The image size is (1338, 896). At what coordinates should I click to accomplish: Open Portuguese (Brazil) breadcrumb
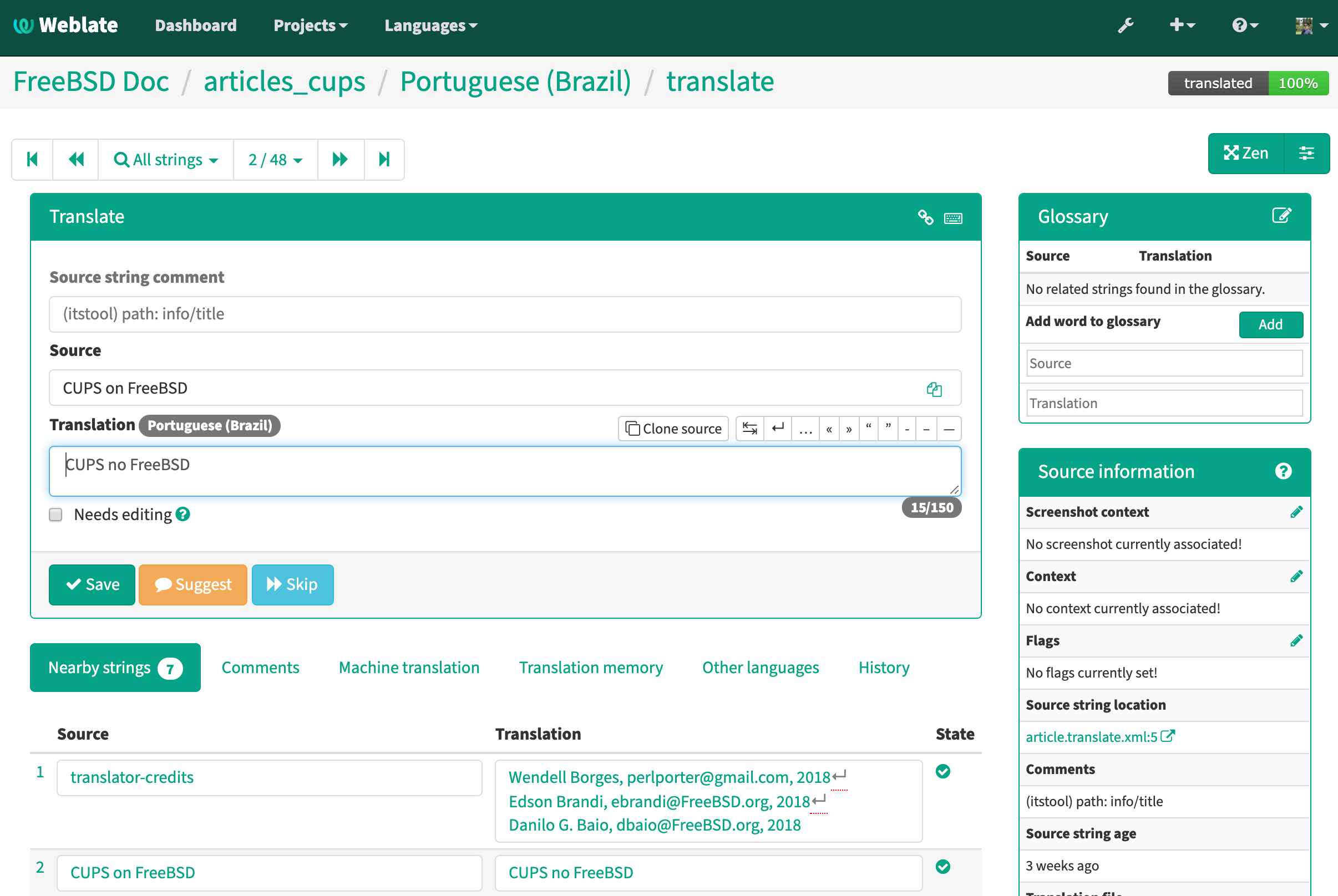(515, 82)
